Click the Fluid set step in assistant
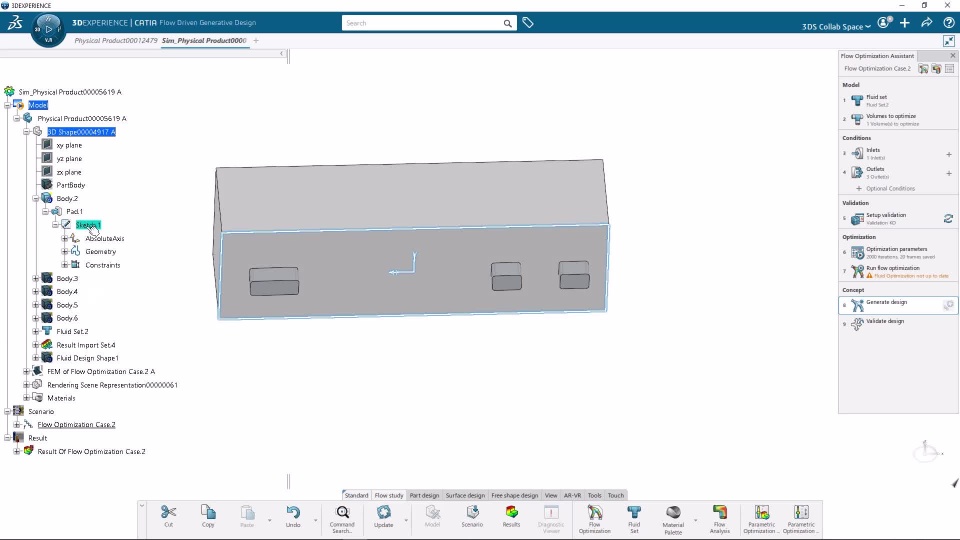This screenshot has width=960, height=540. click(x=898, y=100)
